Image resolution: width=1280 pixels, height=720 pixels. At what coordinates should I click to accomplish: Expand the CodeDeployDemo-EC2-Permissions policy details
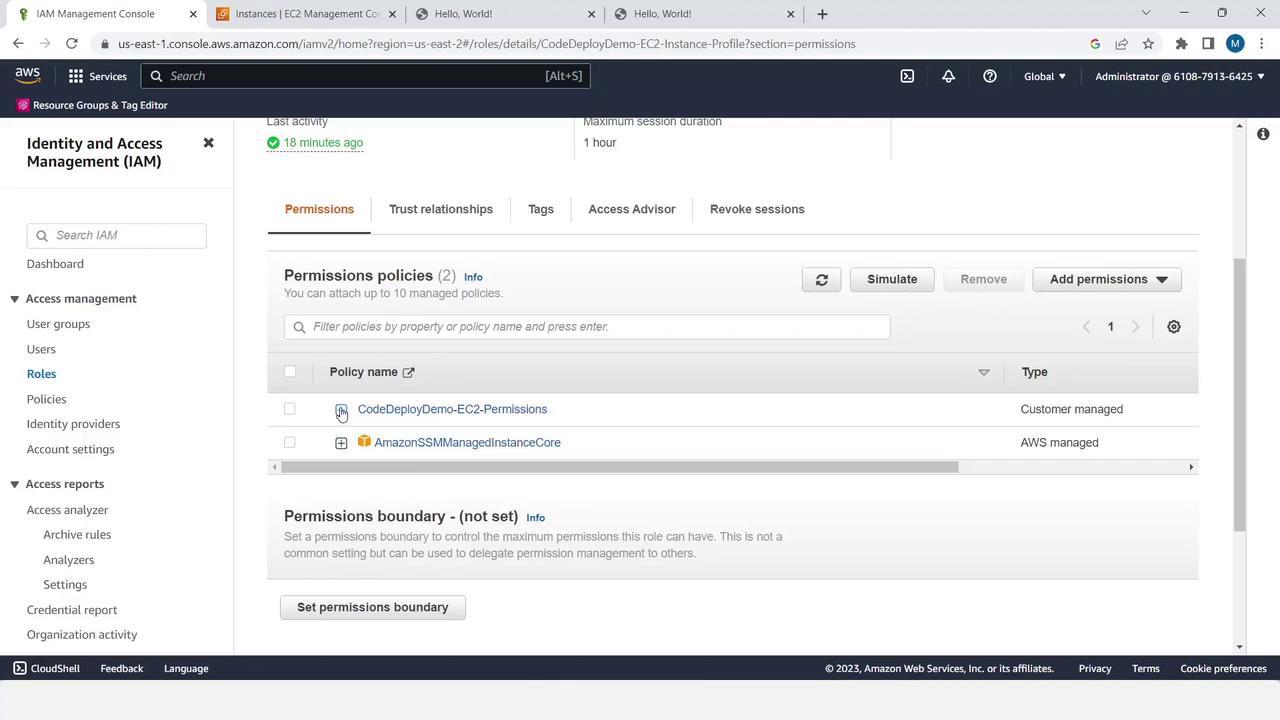[x=341, y=410]
